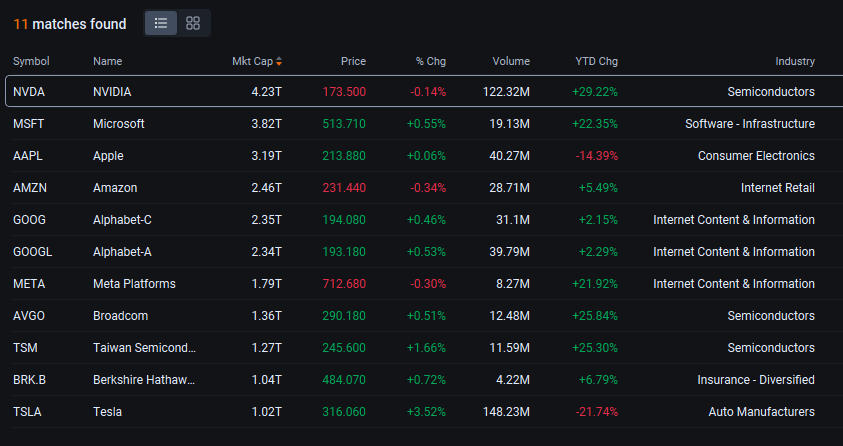Click Broadcom market cap 1.36T
843x446 pixels.
(x=267, y=316)
